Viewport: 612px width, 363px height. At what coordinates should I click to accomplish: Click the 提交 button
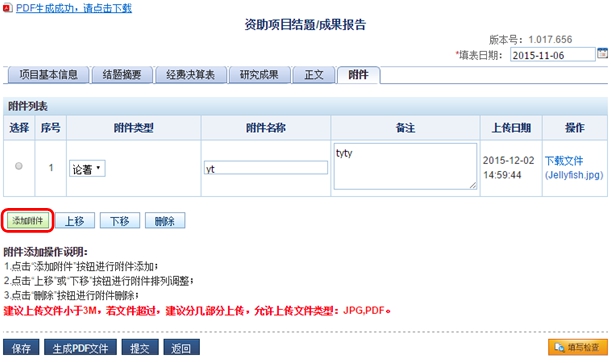pyautogui.click(x=140, y=347)
